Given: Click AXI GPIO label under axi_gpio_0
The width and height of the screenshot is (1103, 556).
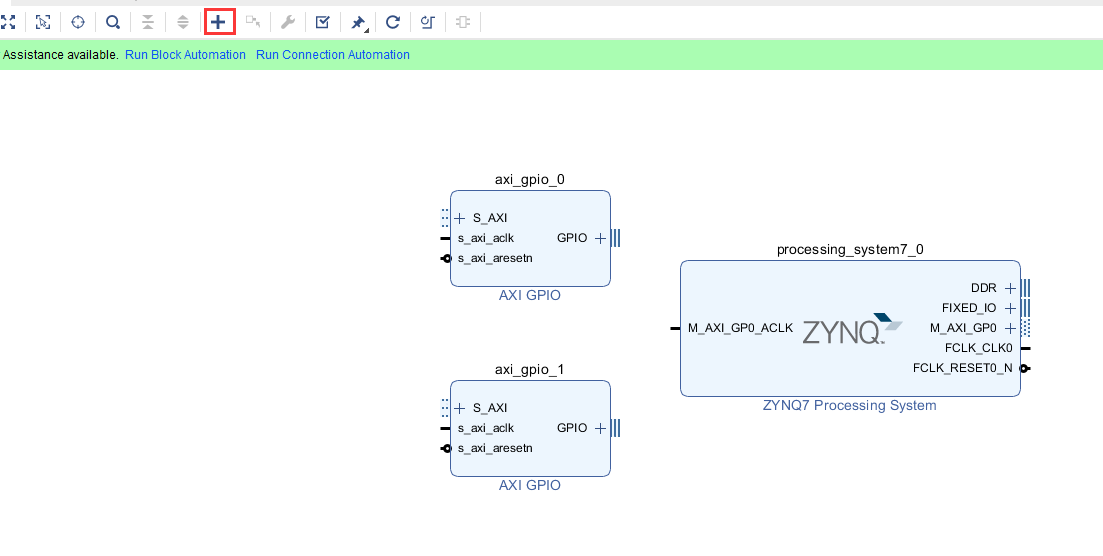Looking at the screenshot, I should (x=530, y=296).
